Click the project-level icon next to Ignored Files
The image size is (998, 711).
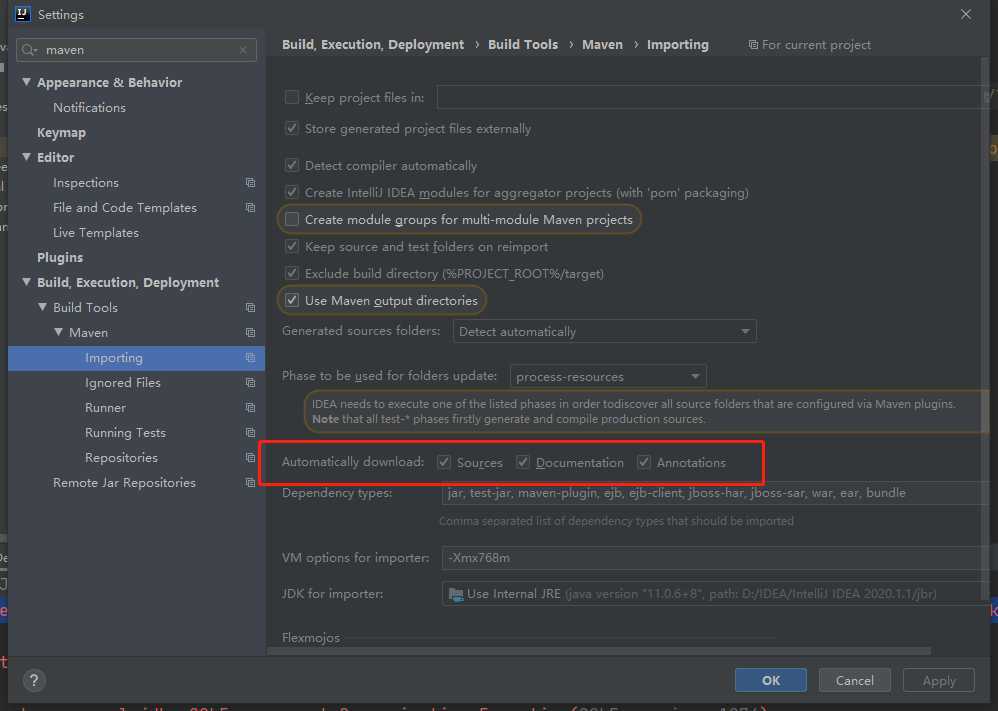click(x=250, y=383)
